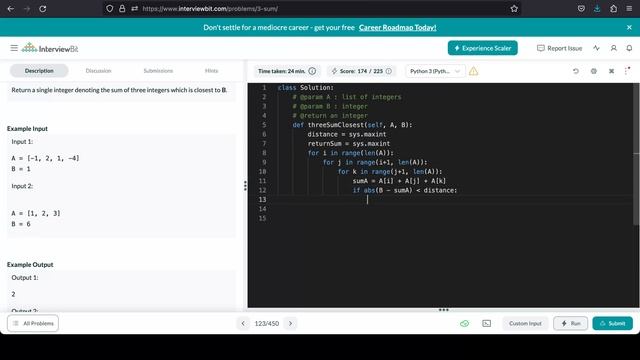Click the 'returnSum = sys.maxint' line
Viewport: 640px width, 360px height.
[x=349, y=144]
